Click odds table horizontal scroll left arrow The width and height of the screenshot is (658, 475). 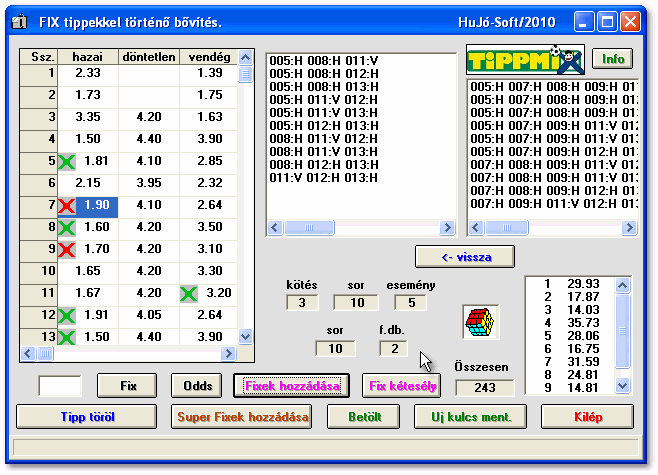(28, 353)
